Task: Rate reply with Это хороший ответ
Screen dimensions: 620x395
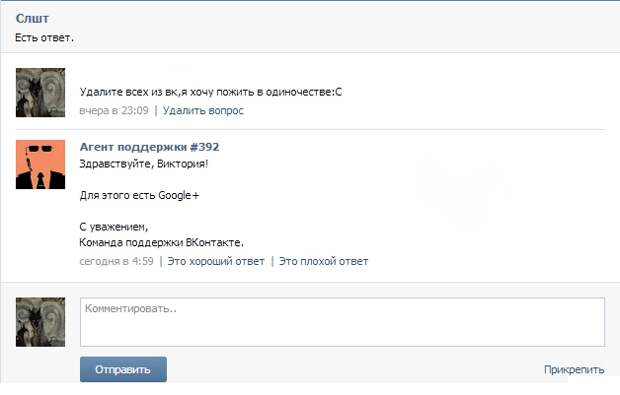Action: point(216,261)
